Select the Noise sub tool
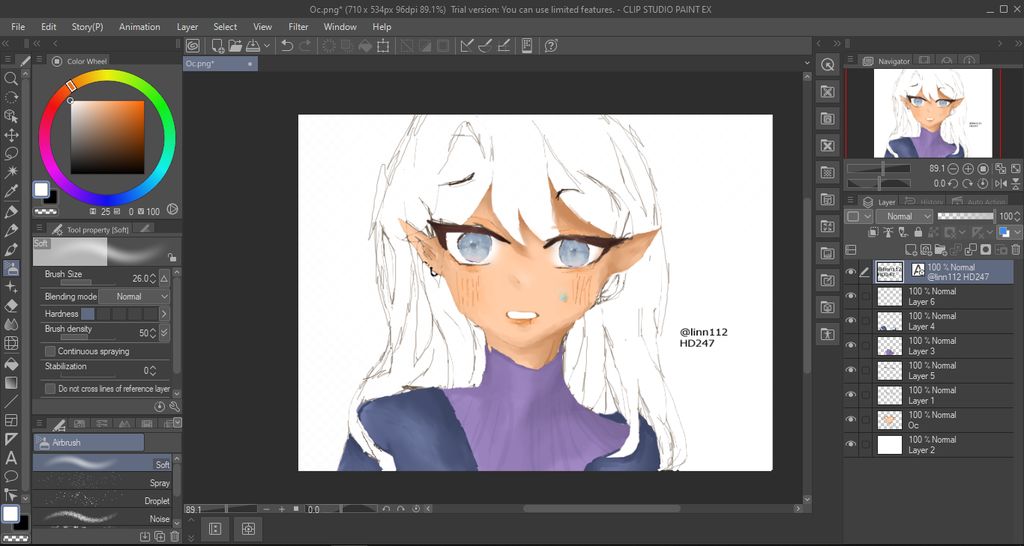Screen dimensions: 1024x546 (x=102, y=517)
